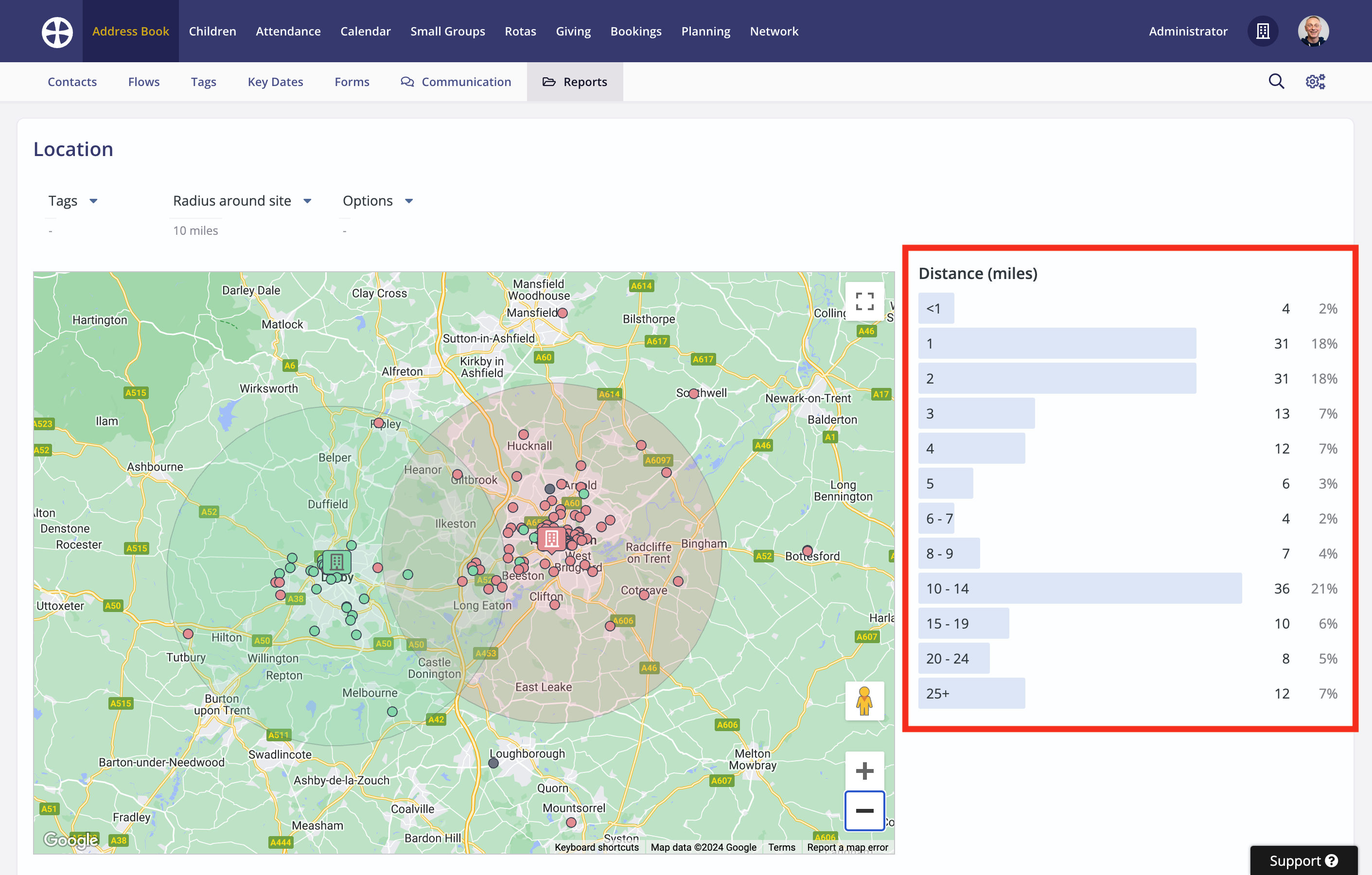Open the Small Groups menu
This screenshot has width=1372, height=875.
448,31
